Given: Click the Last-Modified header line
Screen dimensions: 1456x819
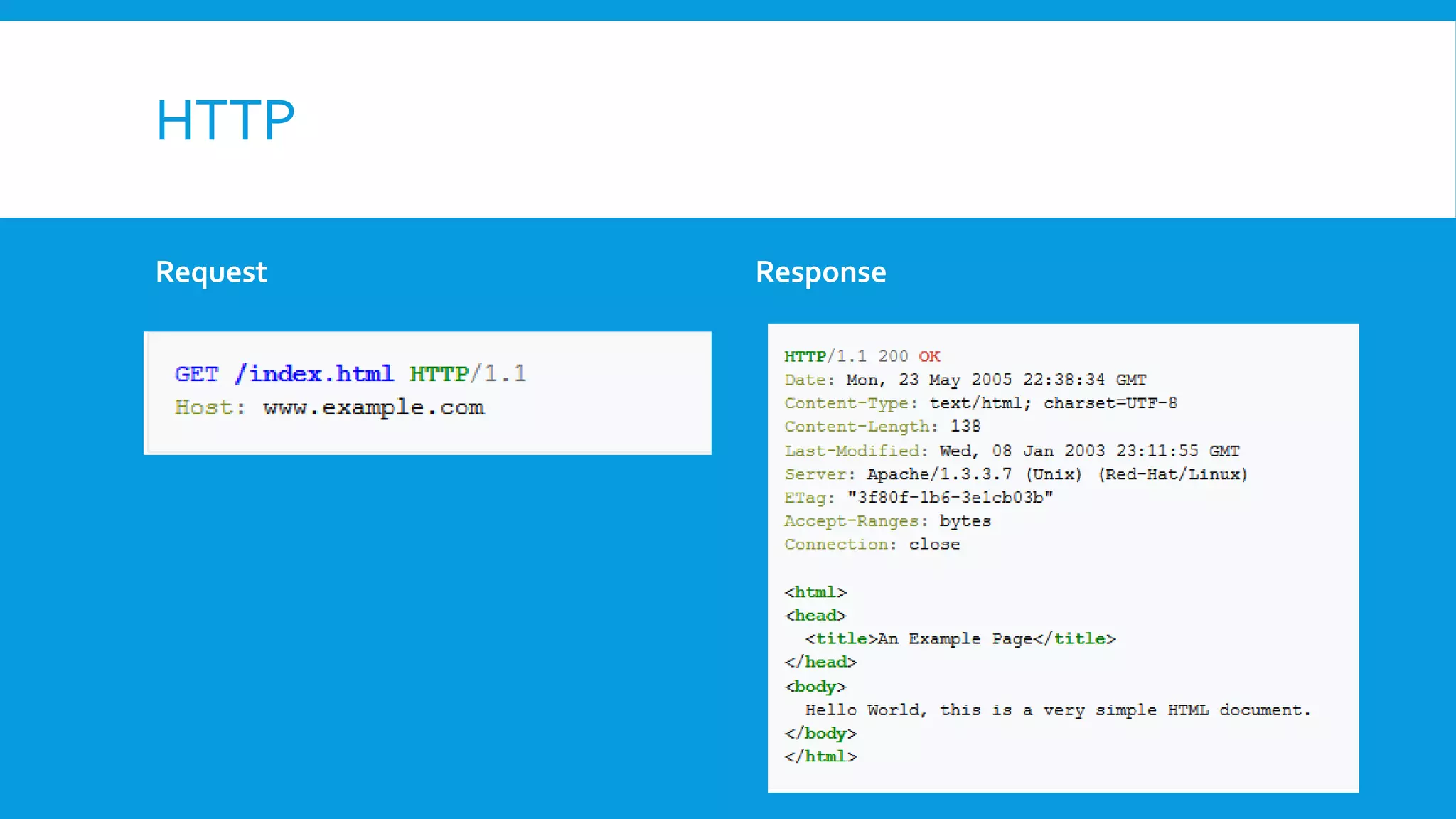Looking at the screenshot, I should [x=1012, y=451].
